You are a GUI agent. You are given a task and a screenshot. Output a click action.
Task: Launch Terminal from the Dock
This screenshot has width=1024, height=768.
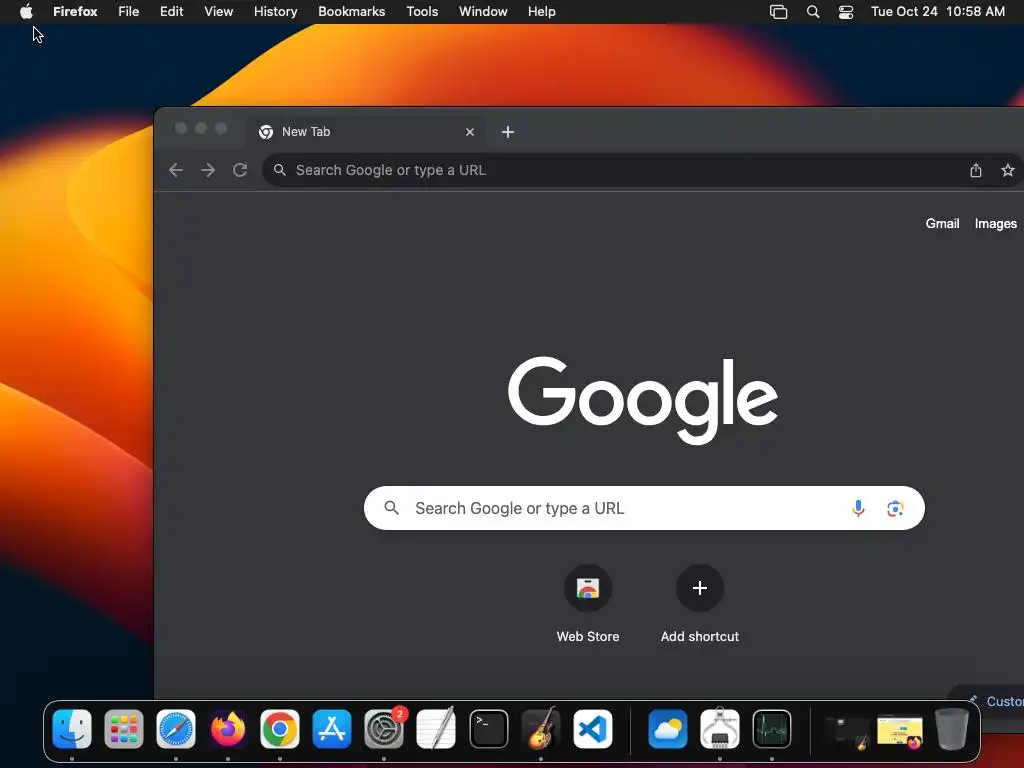488,729
